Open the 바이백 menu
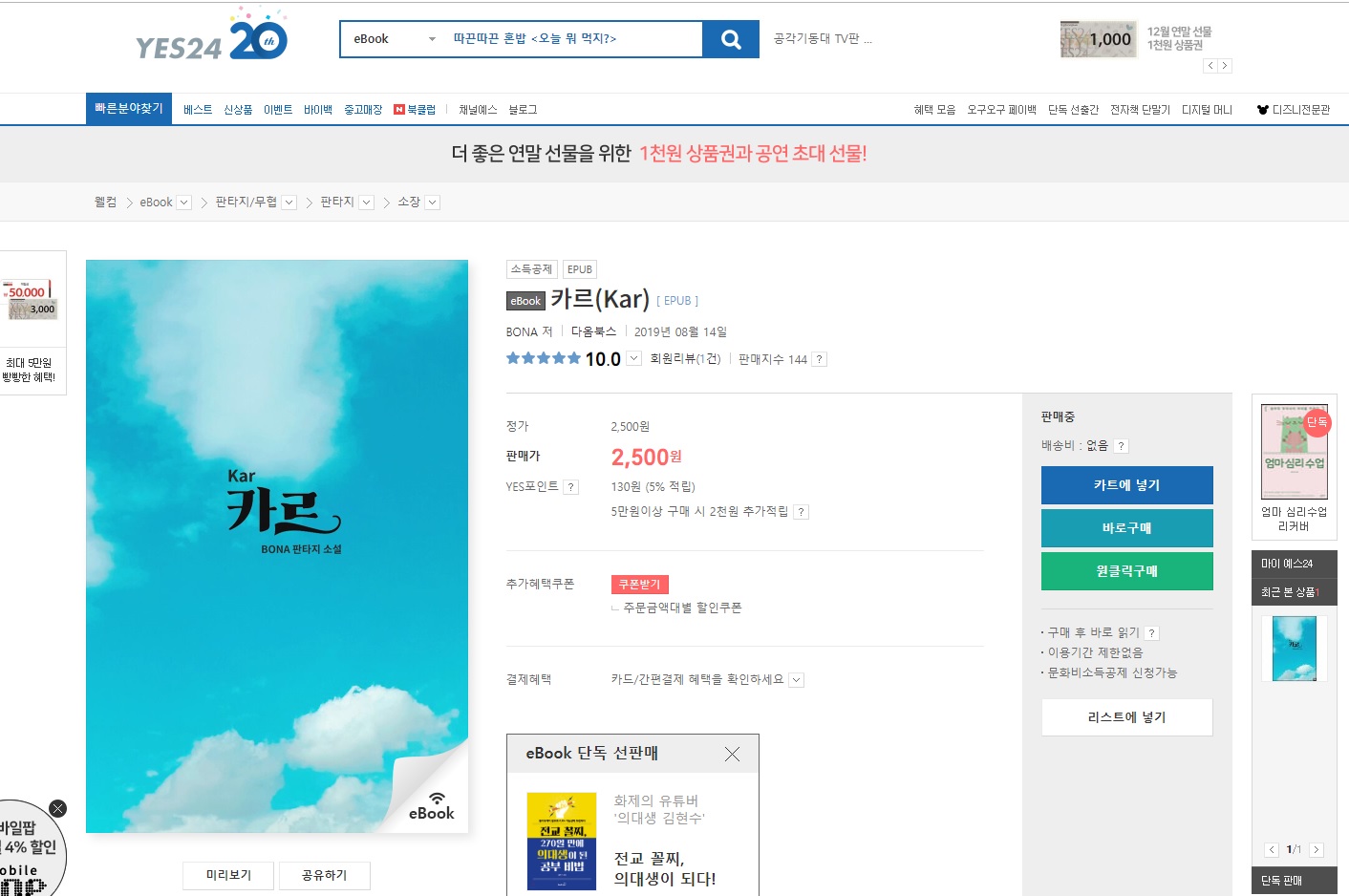Viewport: 1349px width, 896px height. pyautogui.click(x=318, y=110)
